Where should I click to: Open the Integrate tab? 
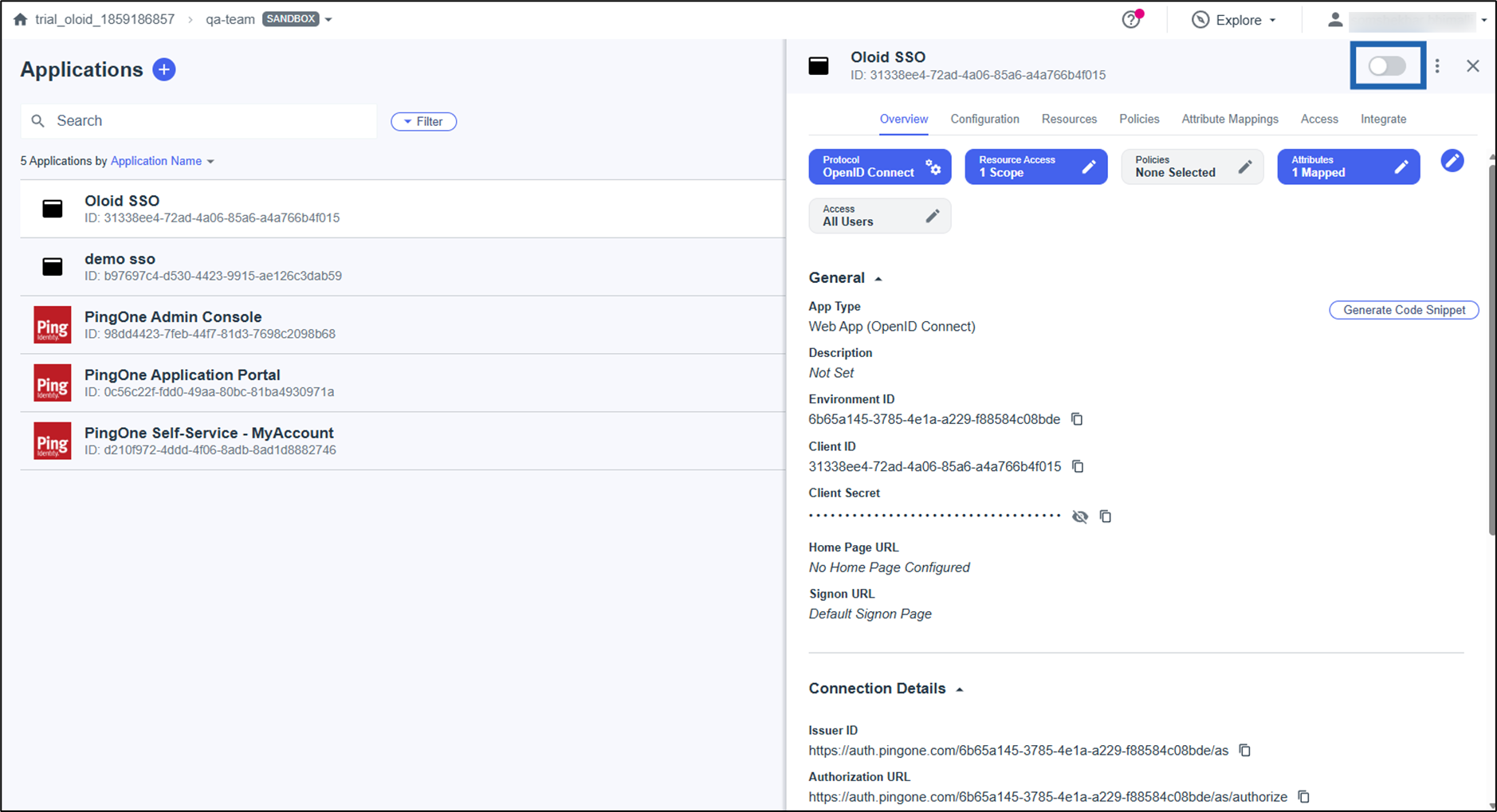1383,119
